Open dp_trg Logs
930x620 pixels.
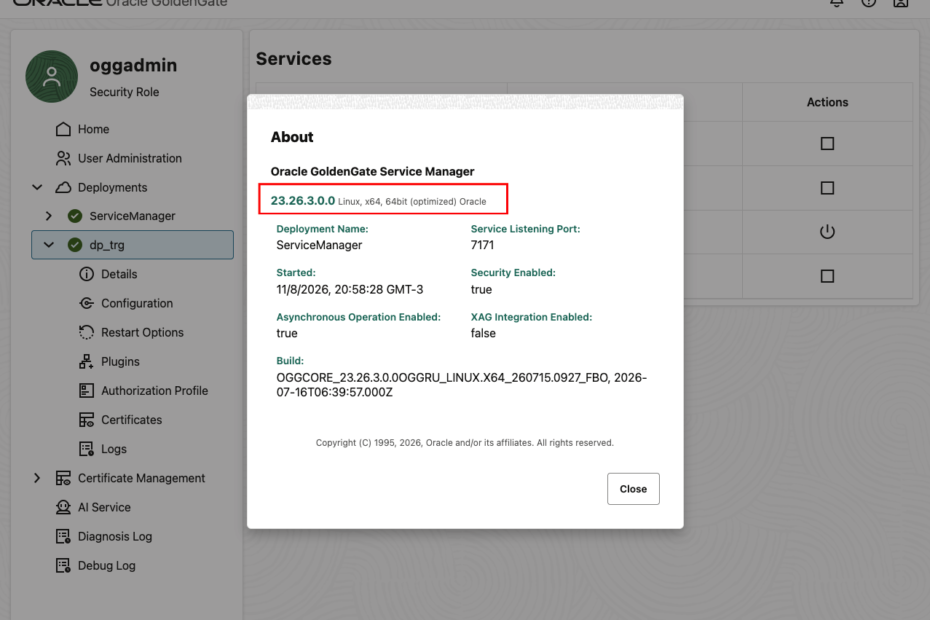(114, 449)
